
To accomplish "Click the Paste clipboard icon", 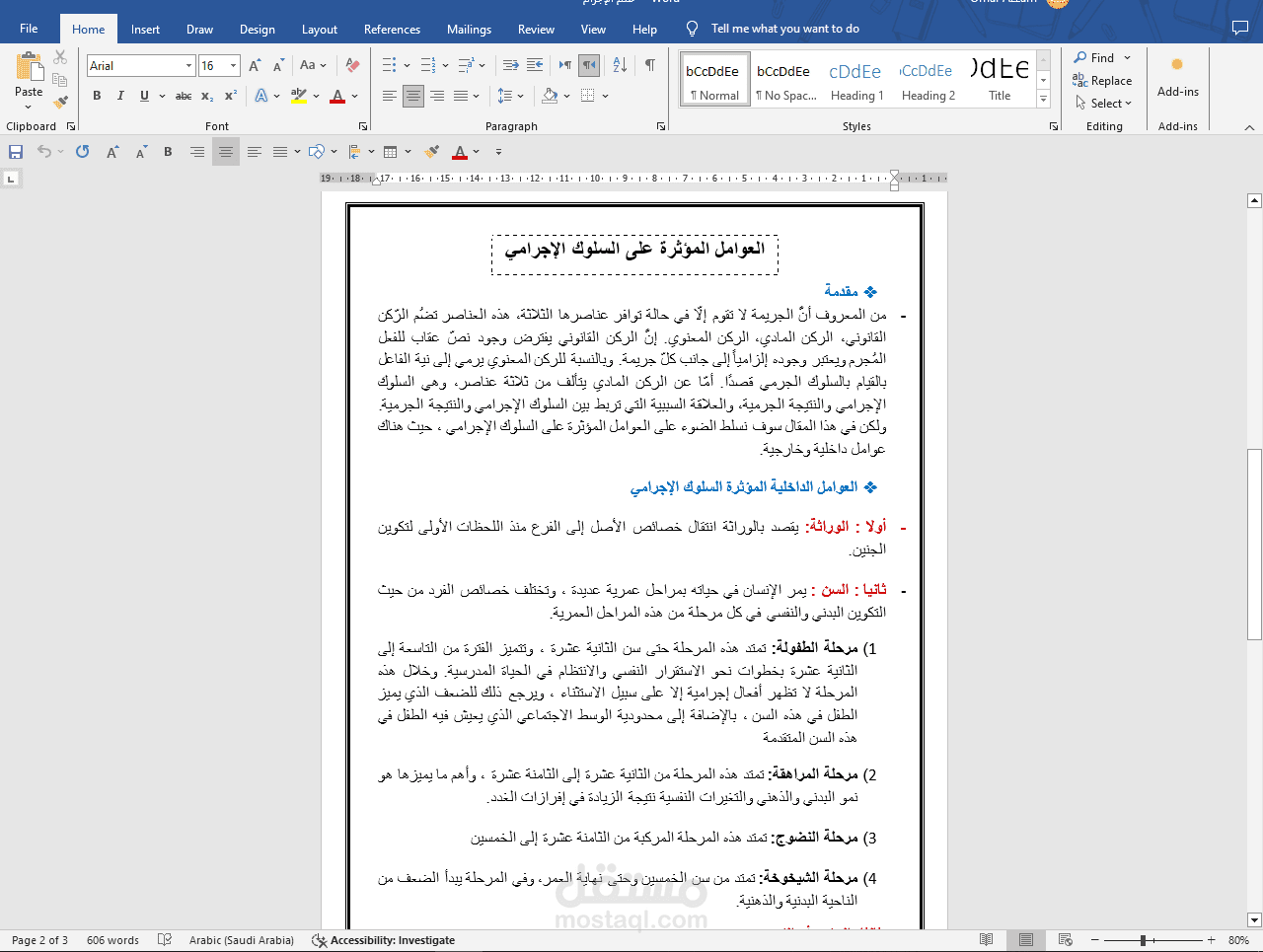I will click(29, 67).
